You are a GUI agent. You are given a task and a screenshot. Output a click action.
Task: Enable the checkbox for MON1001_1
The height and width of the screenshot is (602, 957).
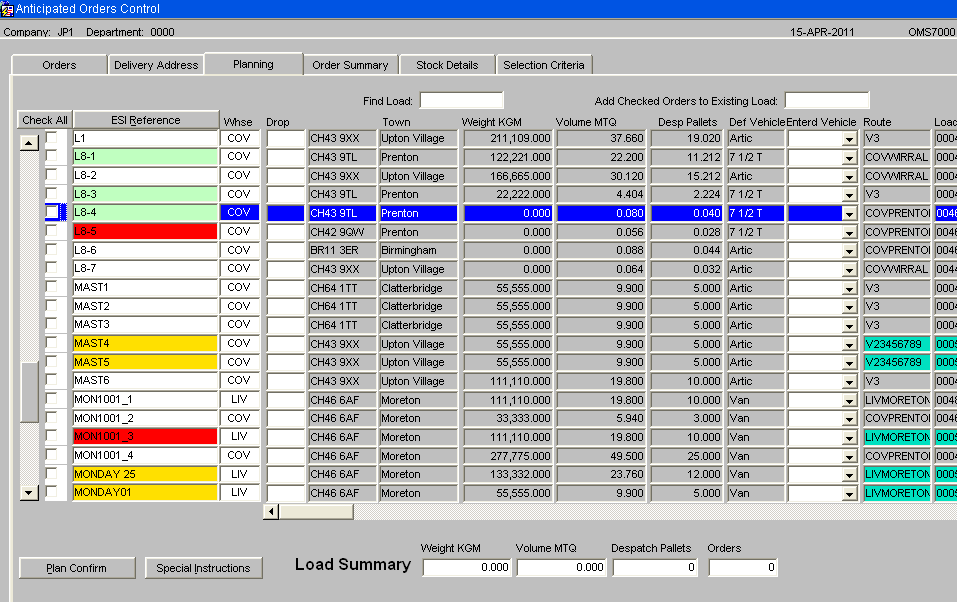(x=51, y=399)
